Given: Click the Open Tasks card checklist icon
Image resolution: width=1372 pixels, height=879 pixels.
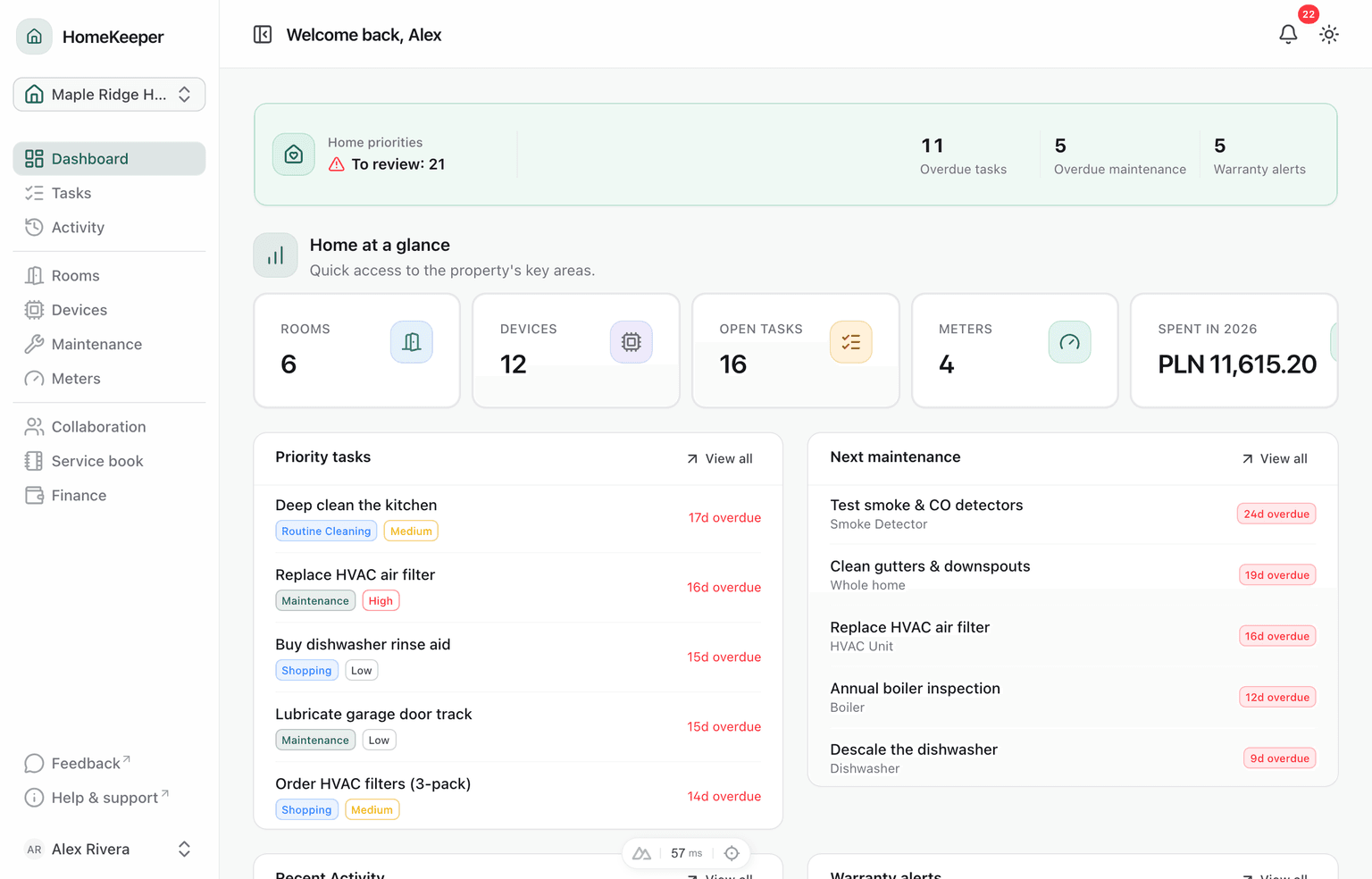Looking at the screenshot, I should [x=851, y=342].
